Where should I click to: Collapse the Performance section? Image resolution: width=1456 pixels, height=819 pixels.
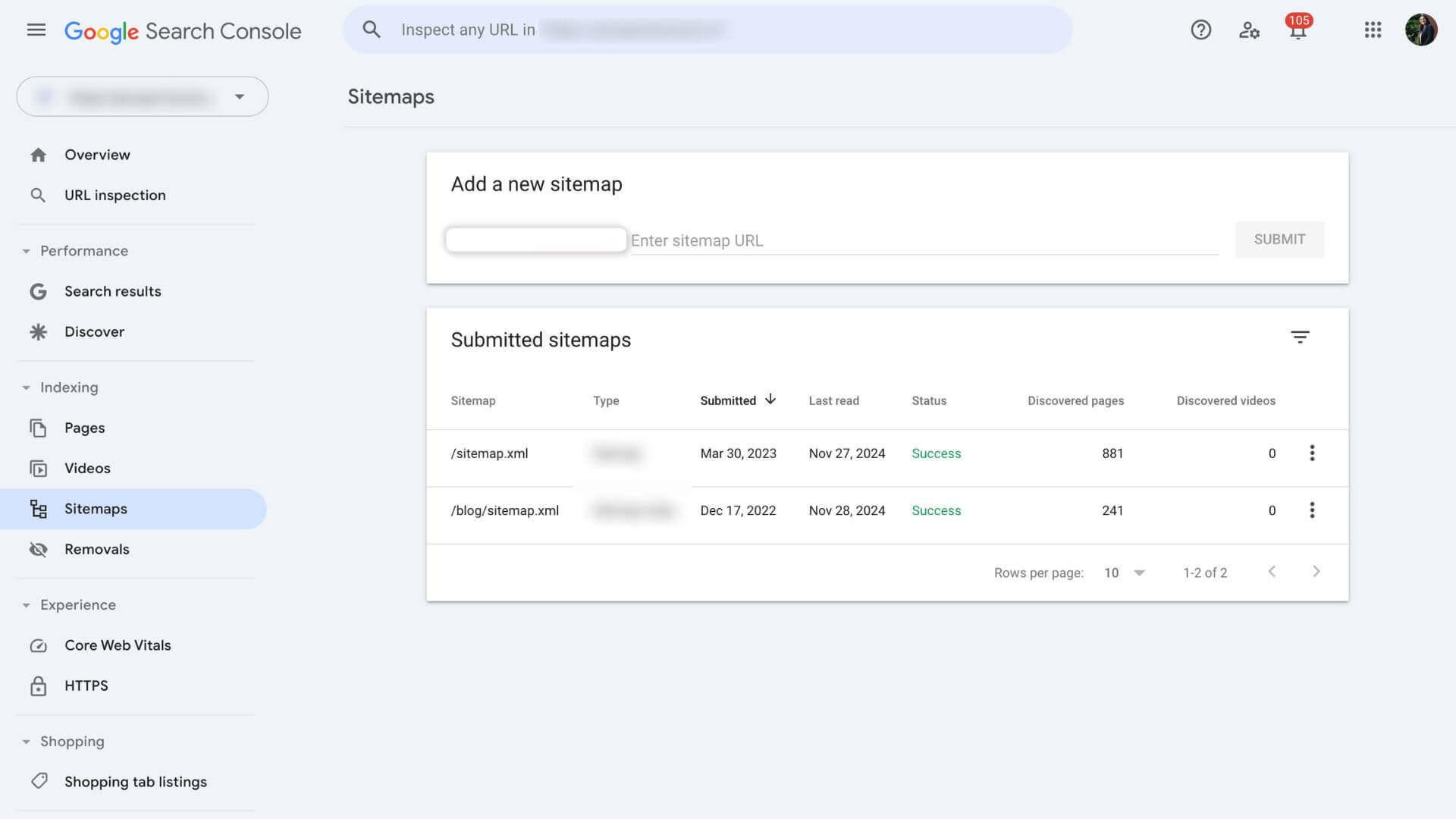click(25, 250)
